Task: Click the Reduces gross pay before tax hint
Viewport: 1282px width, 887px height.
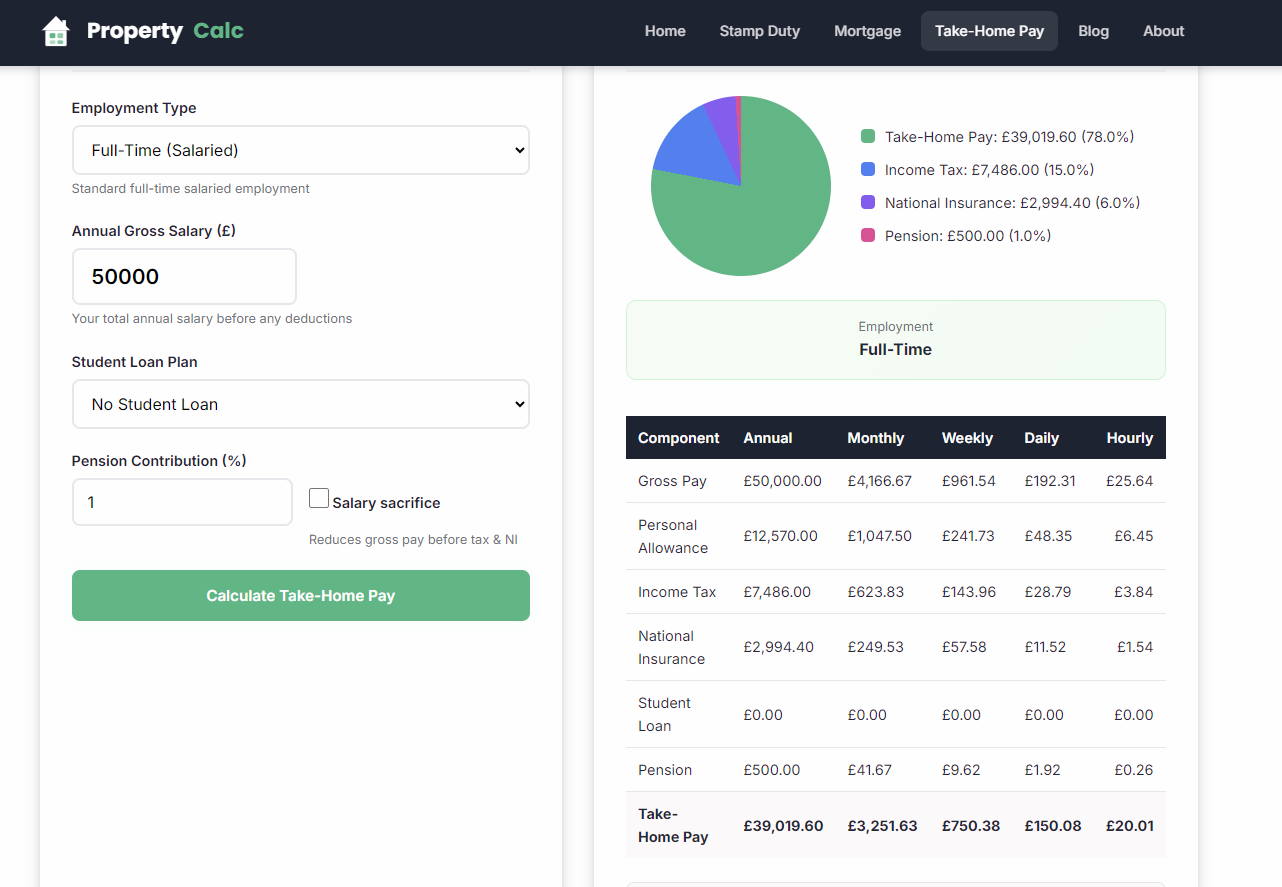Action: (x=413, y=540)
